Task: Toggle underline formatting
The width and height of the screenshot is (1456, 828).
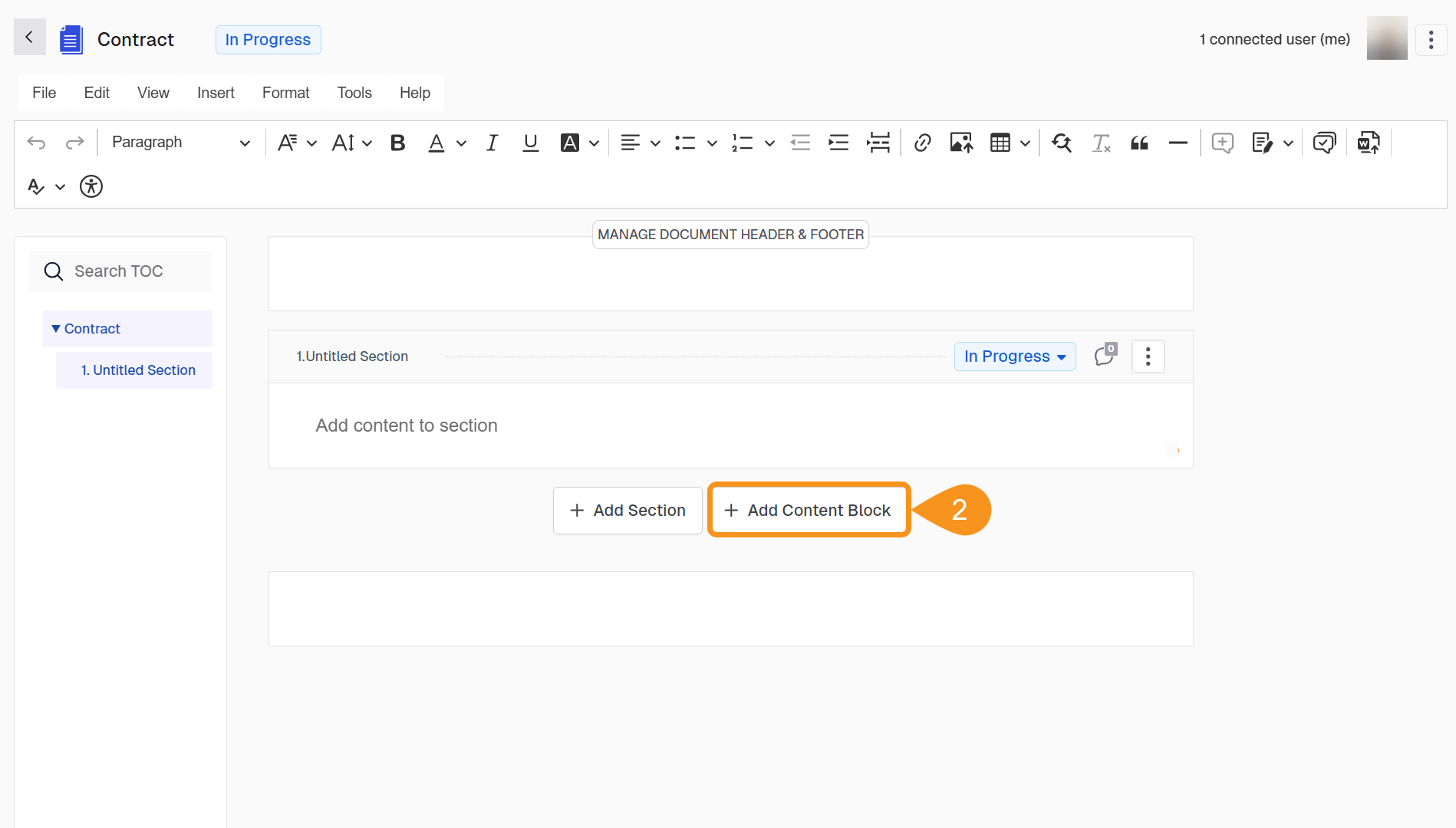Action: tap(530, 143)
